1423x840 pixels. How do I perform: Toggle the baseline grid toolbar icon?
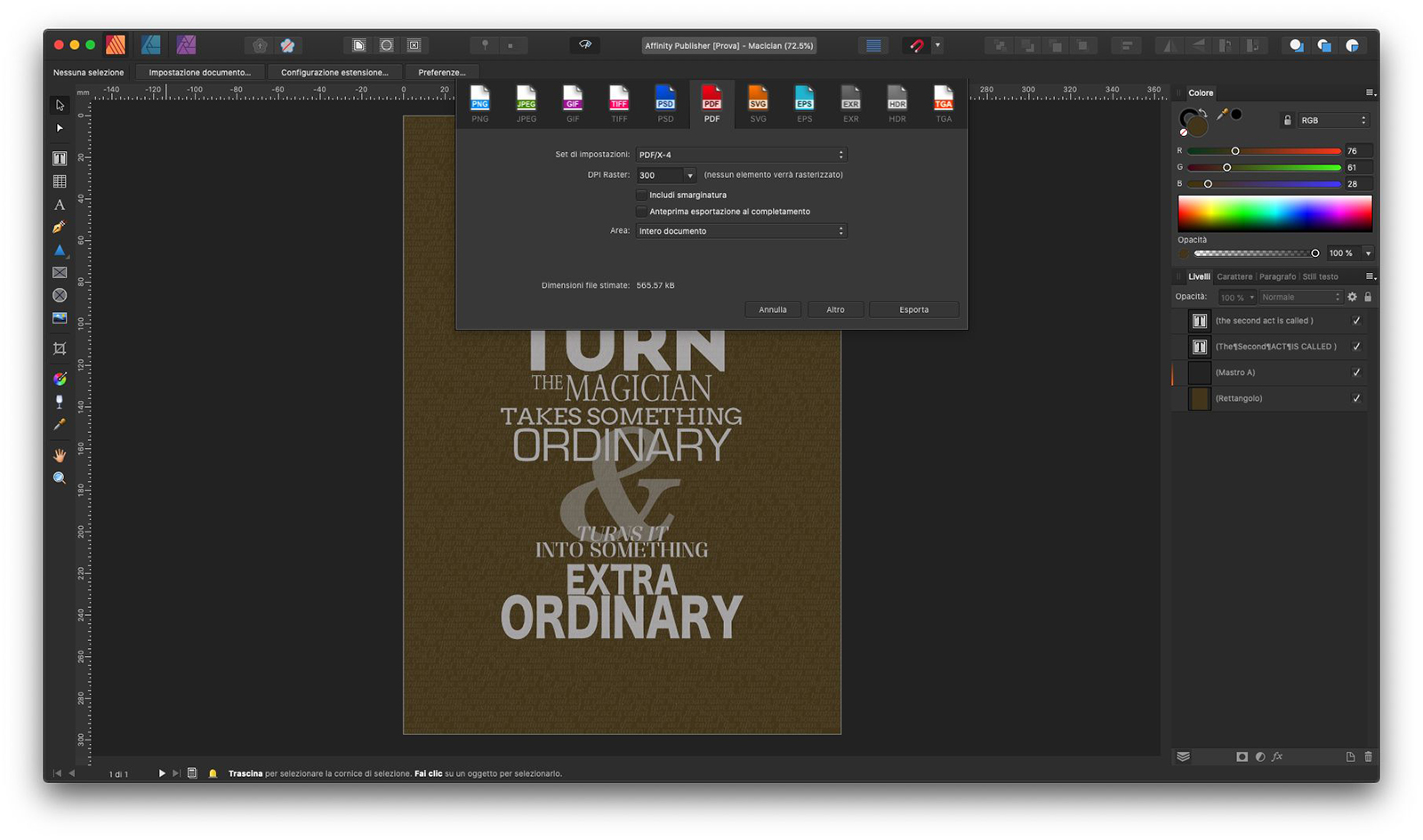click(873, 45)
